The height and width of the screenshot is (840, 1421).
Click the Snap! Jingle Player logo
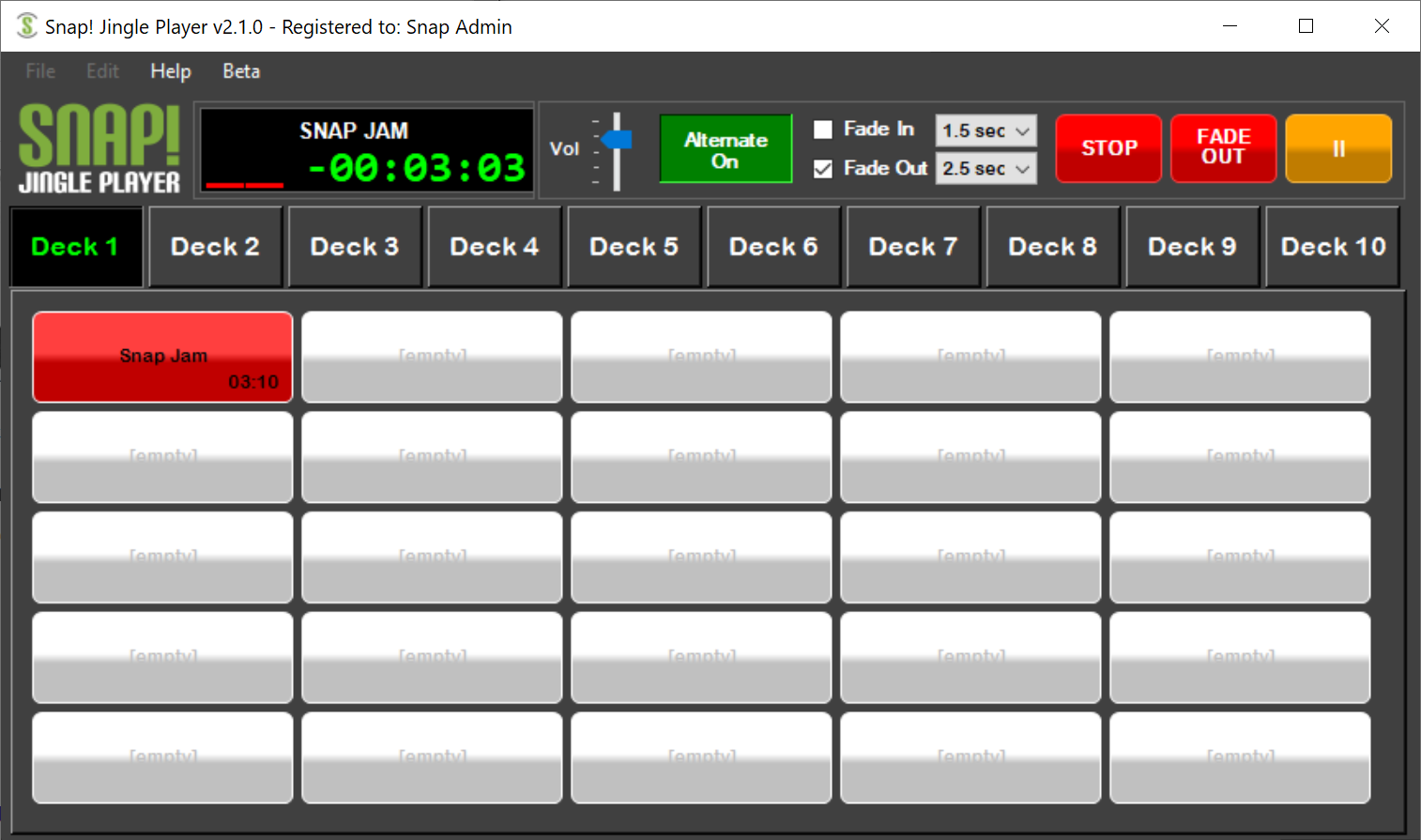99,149
